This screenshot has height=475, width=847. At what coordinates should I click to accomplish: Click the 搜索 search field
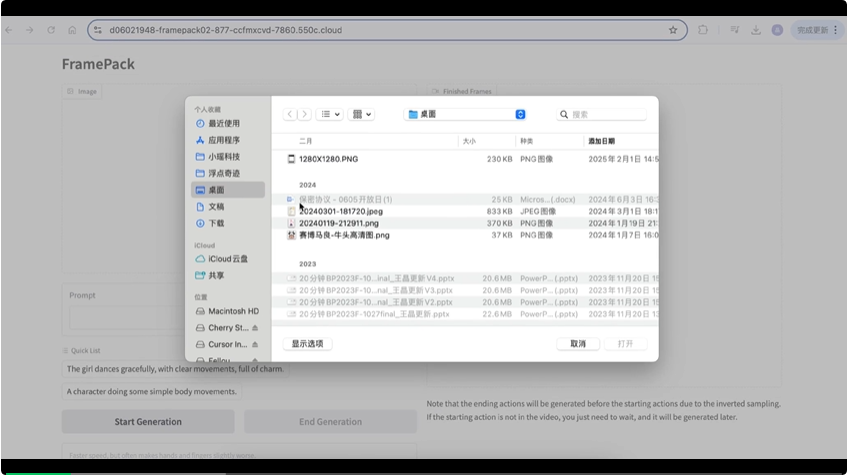[601, 114]
